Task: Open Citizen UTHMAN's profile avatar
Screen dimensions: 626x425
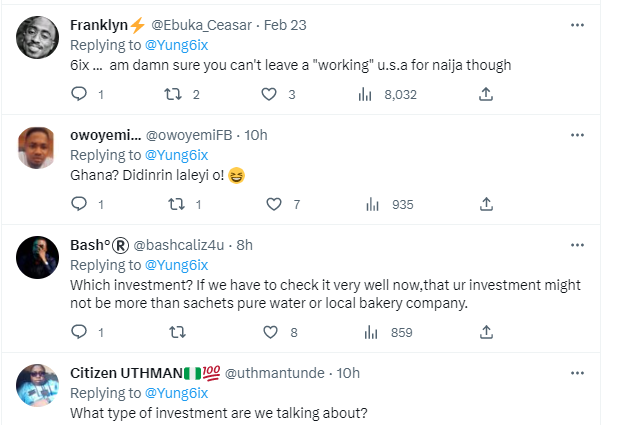Action: point(41,386)
